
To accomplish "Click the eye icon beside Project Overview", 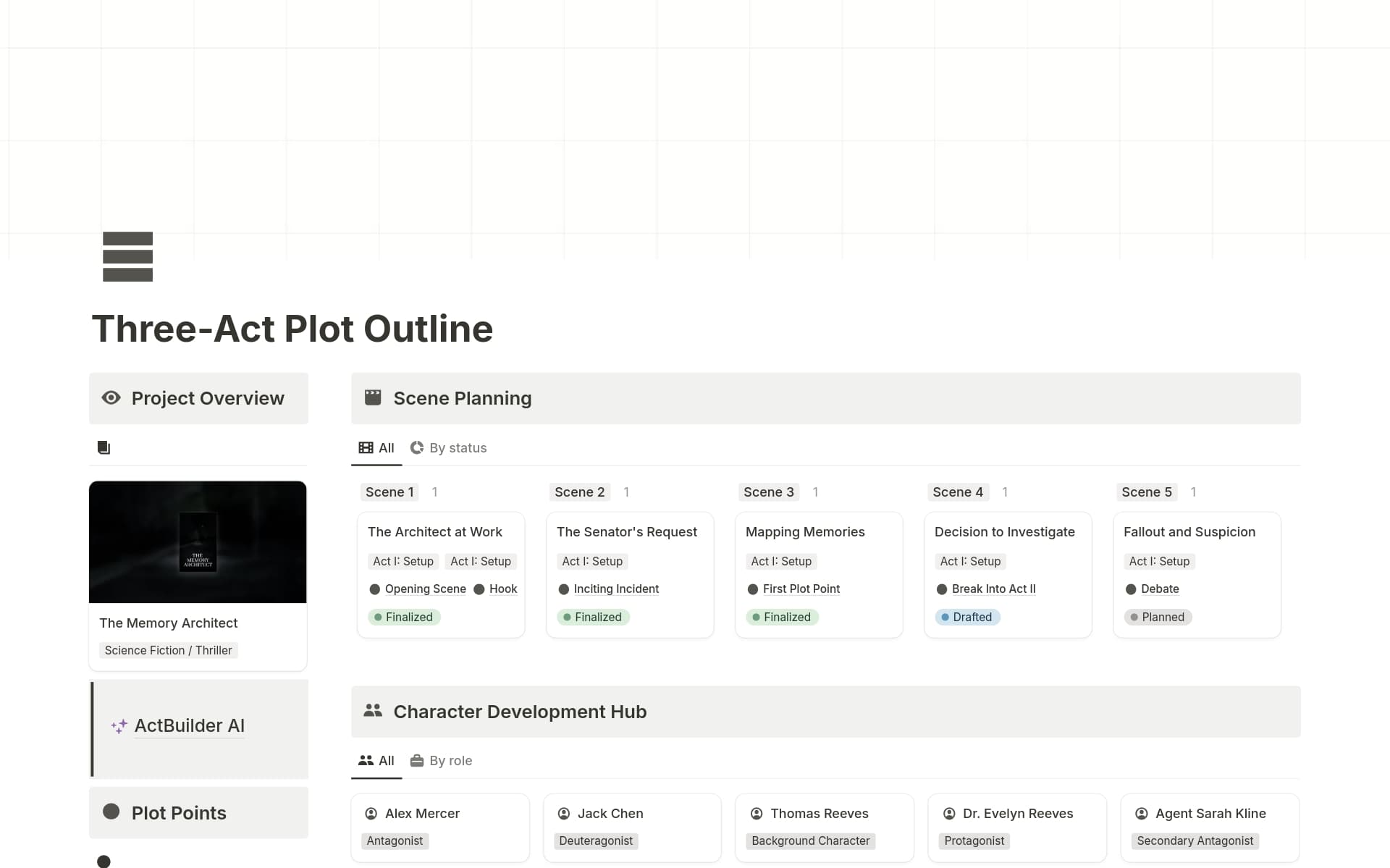I will point(111,397).
